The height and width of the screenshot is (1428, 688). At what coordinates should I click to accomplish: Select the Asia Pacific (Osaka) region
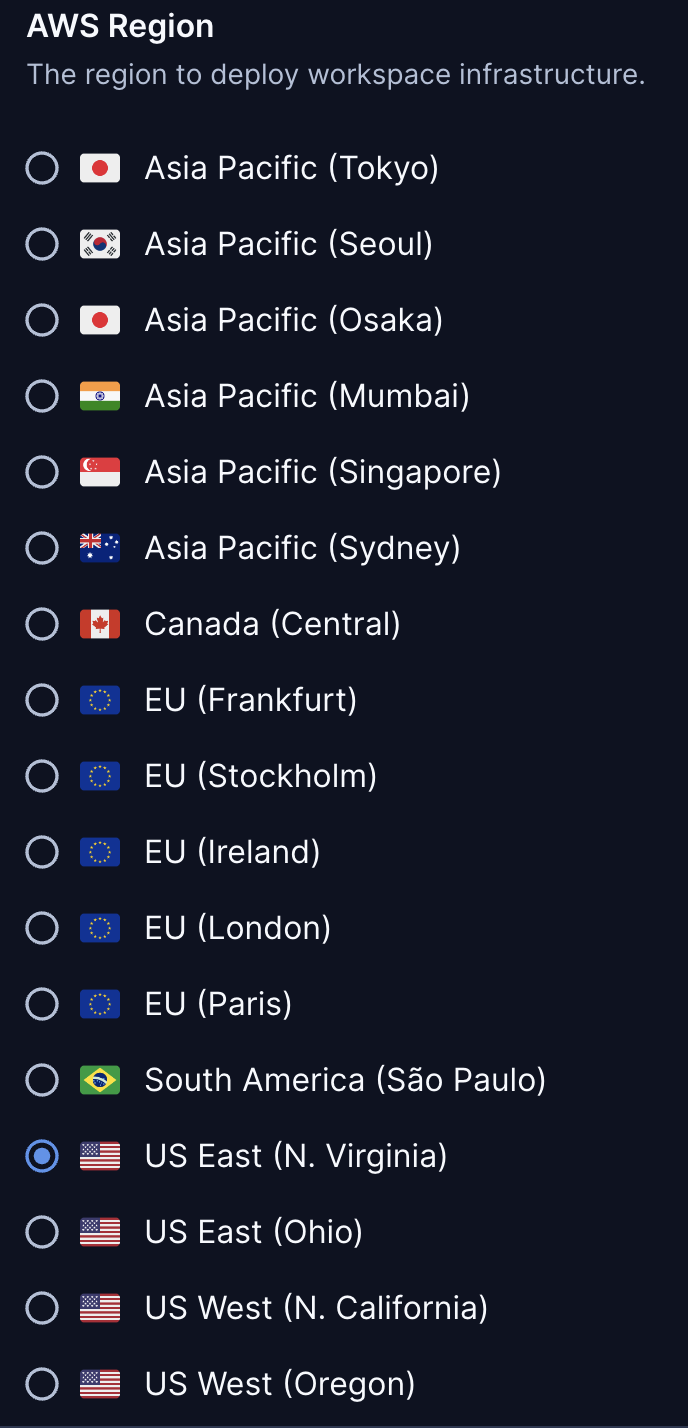click(42, 320)
